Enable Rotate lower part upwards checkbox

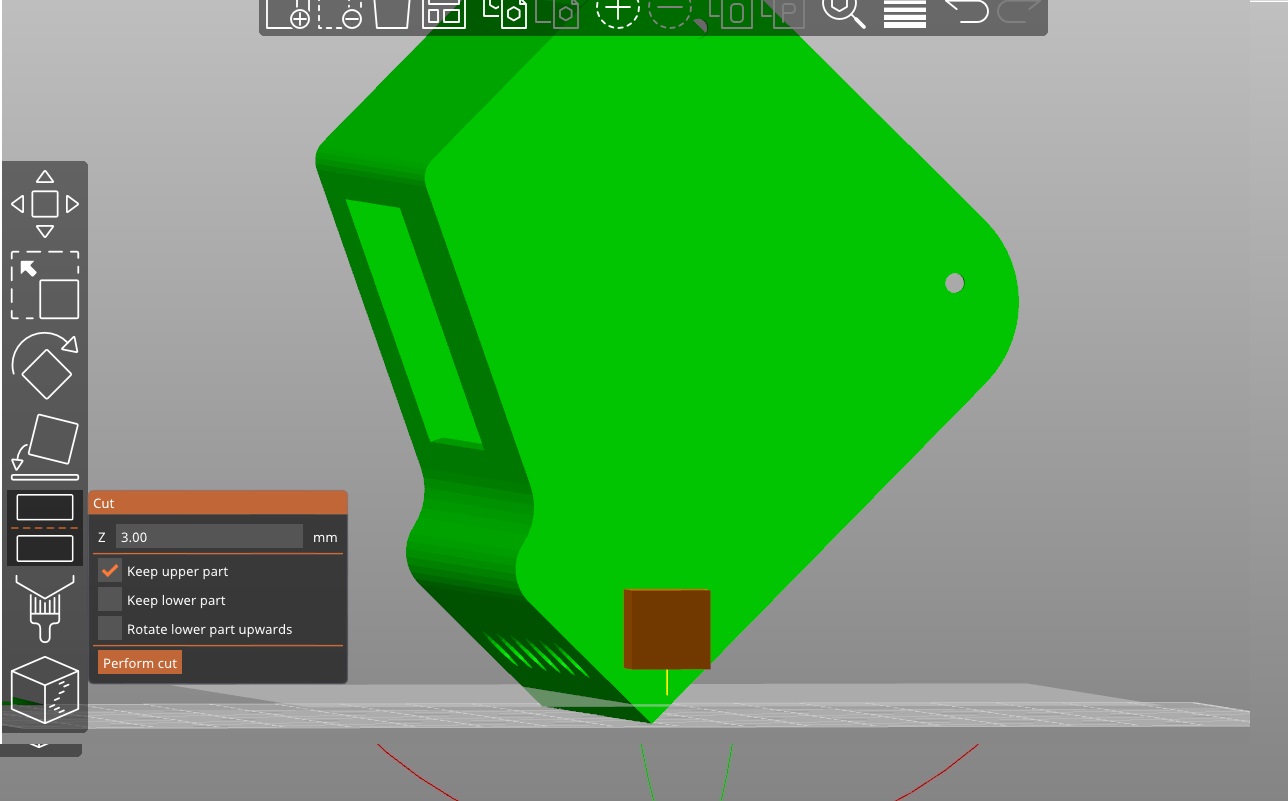[x=110, y=629]
